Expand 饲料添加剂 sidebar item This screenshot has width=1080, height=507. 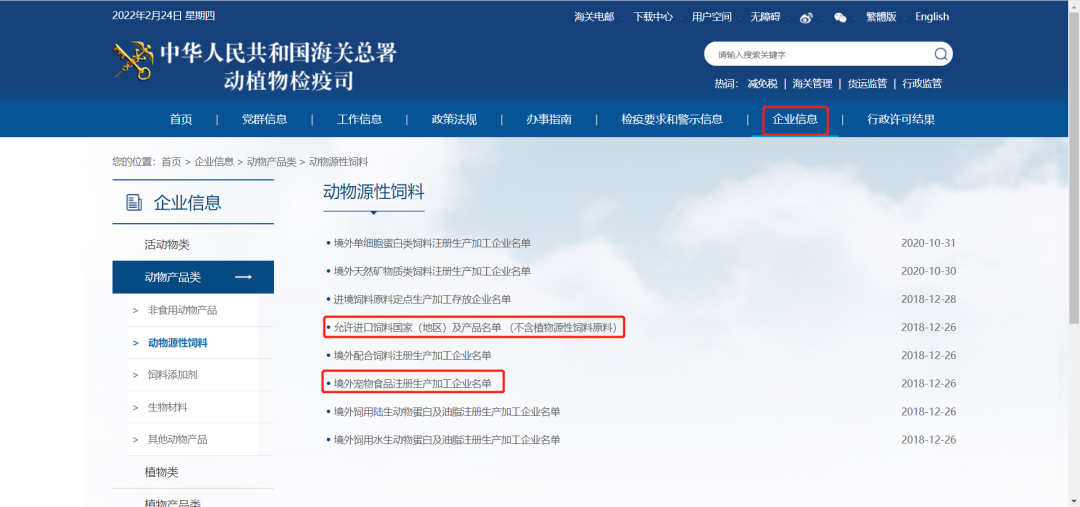click(x=172, y=375)
